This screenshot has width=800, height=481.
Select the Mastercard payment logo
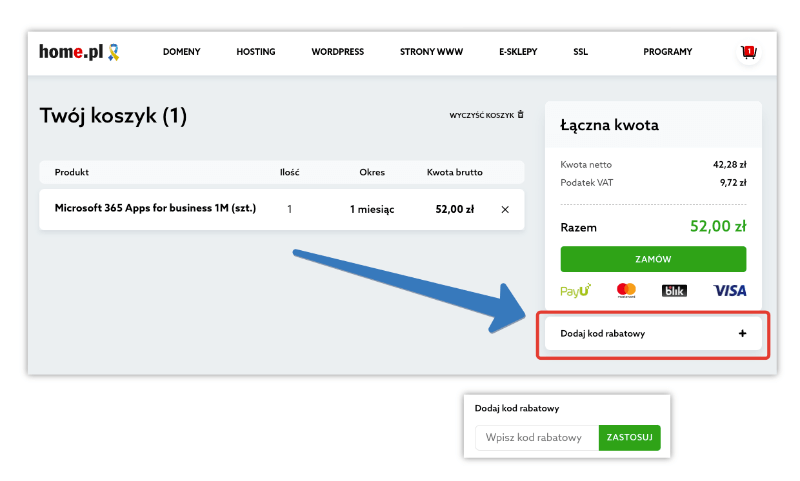pos(627,290)
